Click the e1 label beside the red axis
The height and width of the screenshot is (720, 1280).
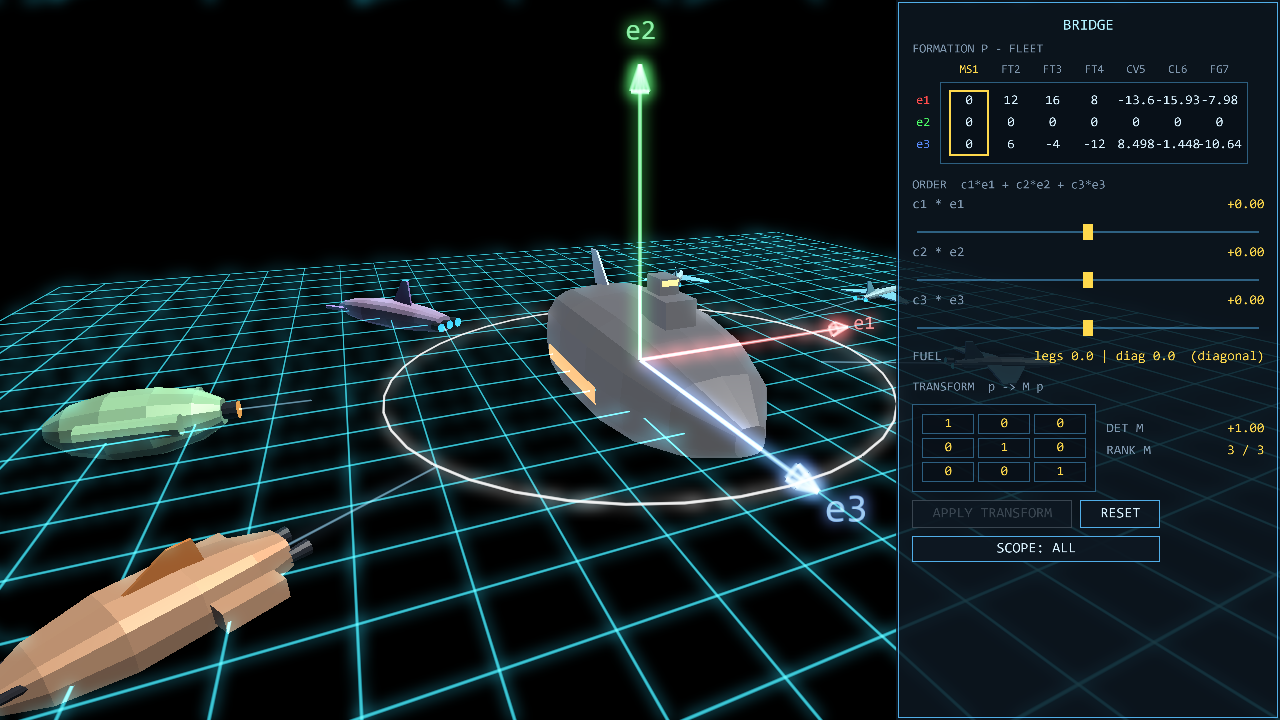863,323
